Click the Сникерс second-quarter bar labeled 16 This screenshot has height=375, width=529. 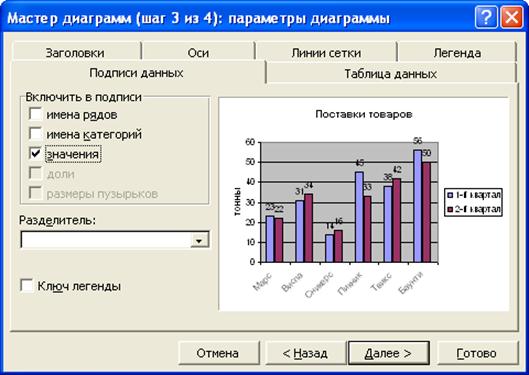coord(338,246)
